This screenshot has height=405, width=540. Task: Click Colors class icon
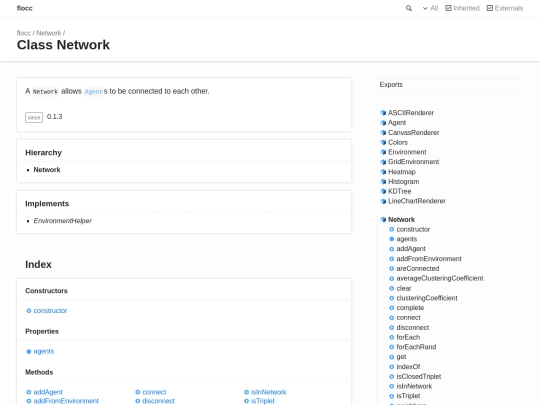383,143
